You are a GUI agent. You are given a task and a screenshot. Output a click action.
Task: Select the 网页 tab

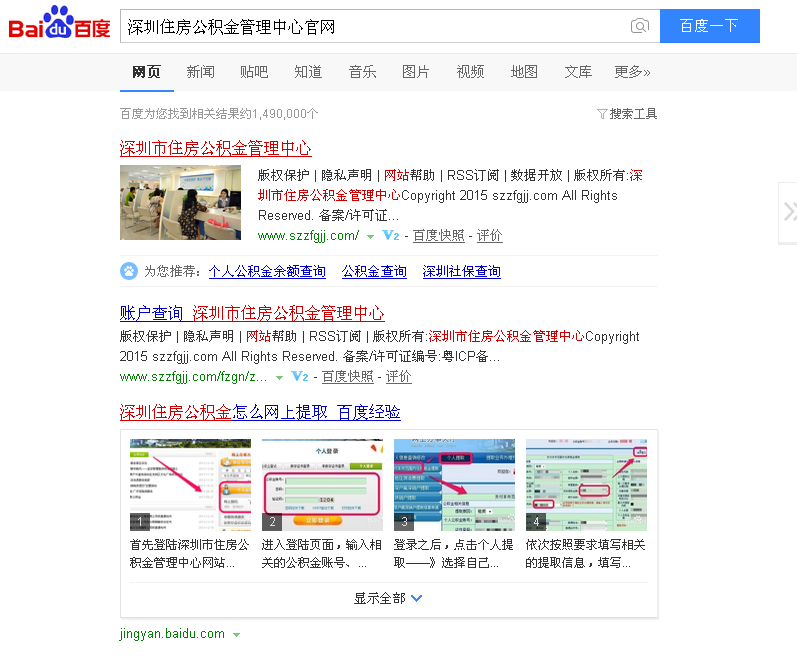click(x=146, y=72)
